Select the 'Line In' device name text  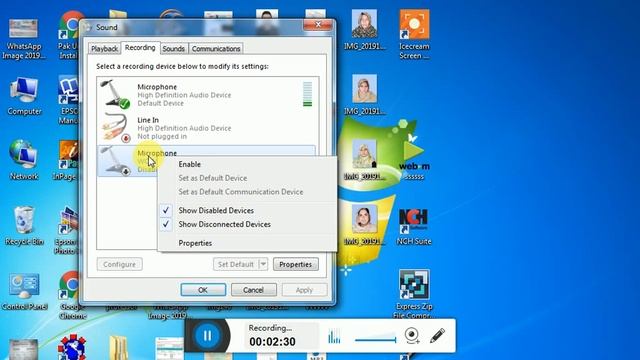tap(148, 120)
